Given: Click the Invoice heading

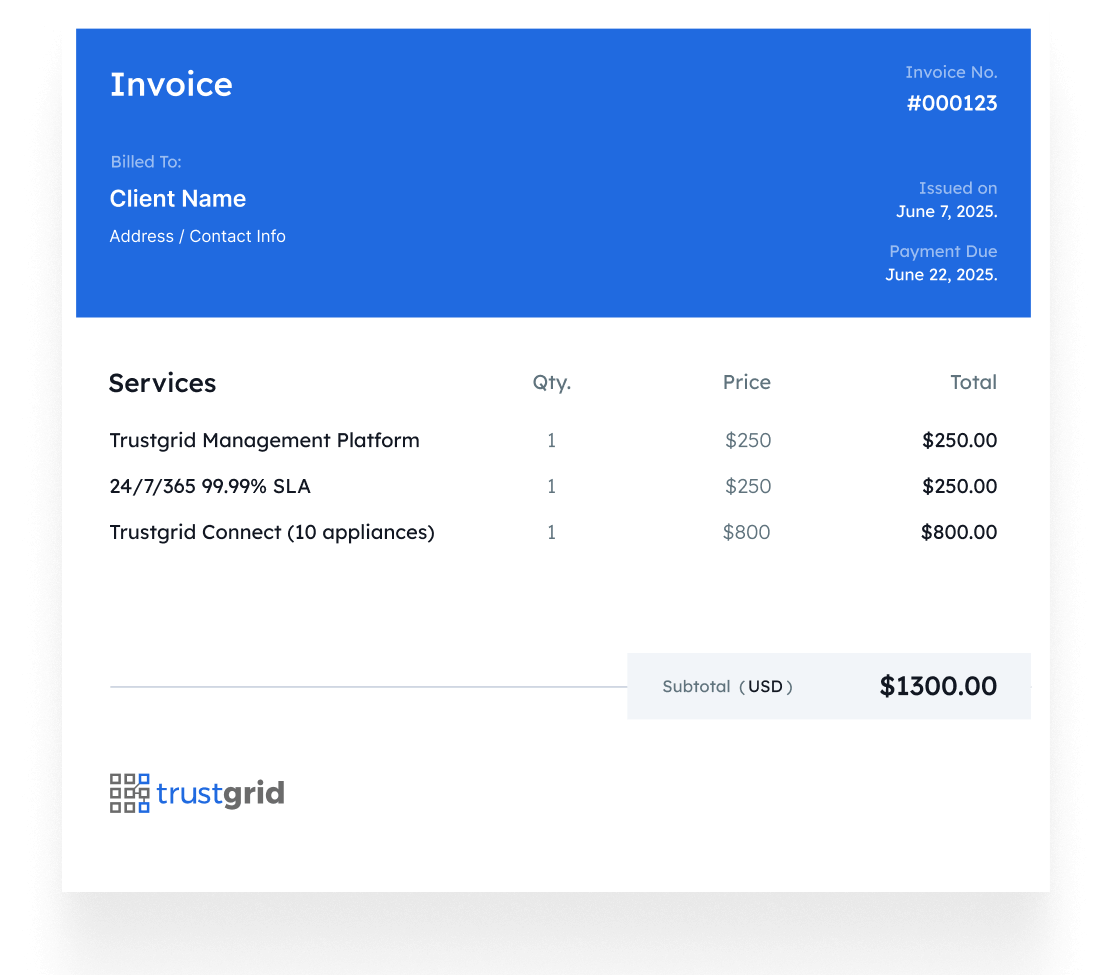Looking at the screenshot, I should [171, 84].
